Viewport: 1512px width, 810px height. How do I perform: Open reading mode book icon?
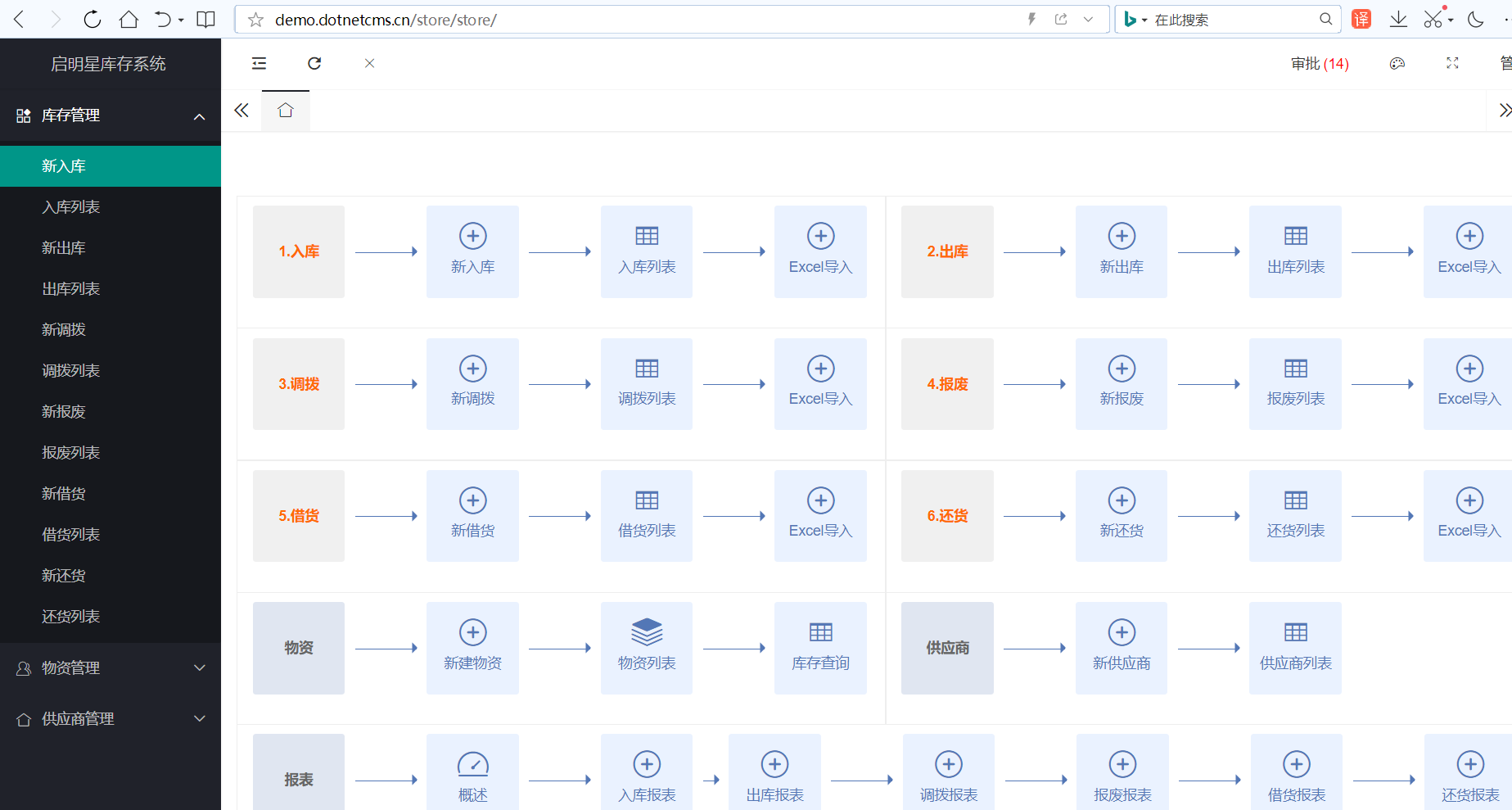[x=206, y=20]
